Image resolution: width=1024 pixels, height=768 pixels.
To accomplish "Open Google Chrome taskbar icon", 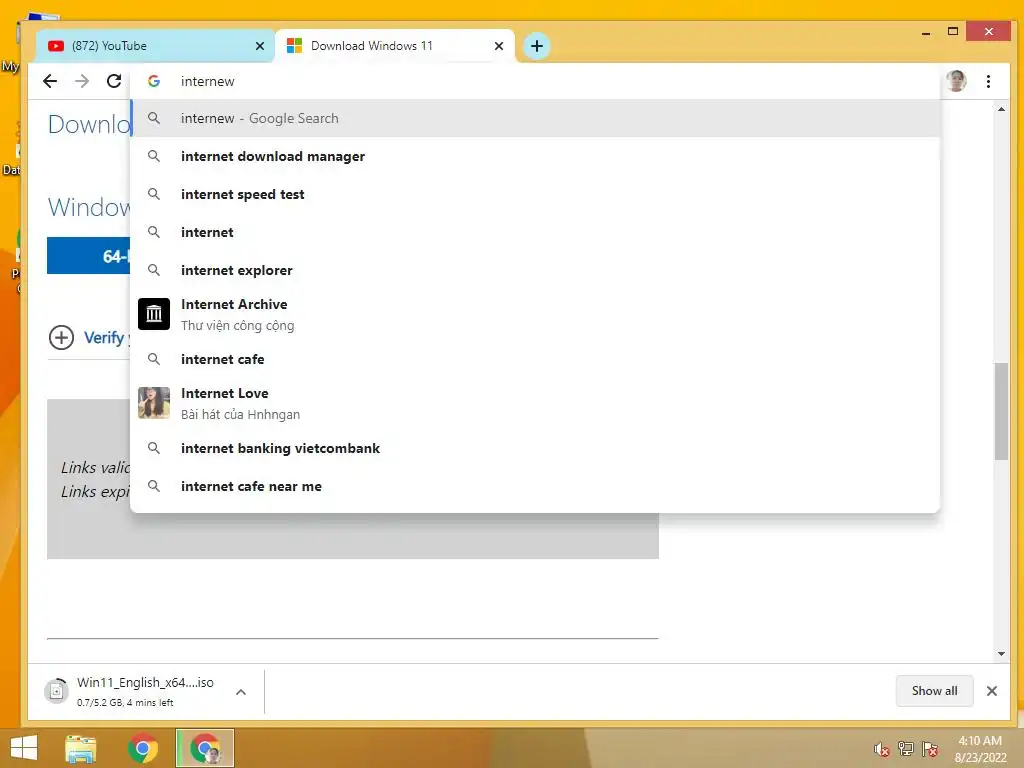I will coord(142,748).
